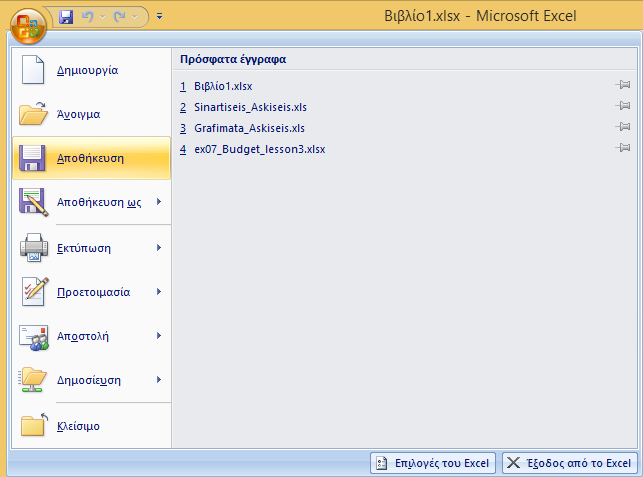Expand the Εκτύπωση submenu arrow
This screenshot has height=477, width=643.
coord(159,247)
